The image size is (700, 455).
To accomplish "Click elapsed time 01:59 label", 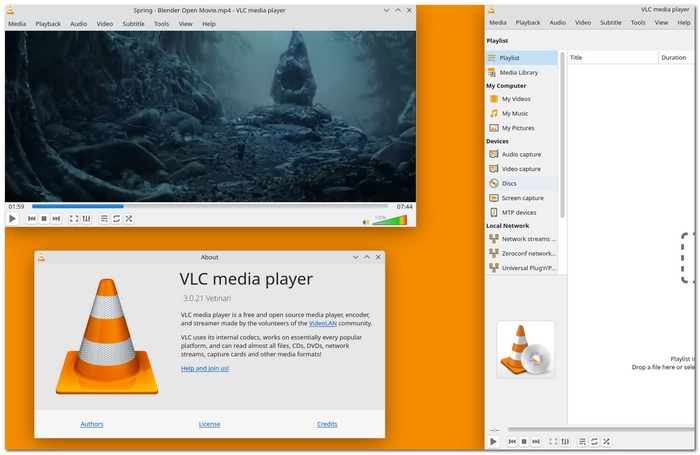I will pos(16,206).
